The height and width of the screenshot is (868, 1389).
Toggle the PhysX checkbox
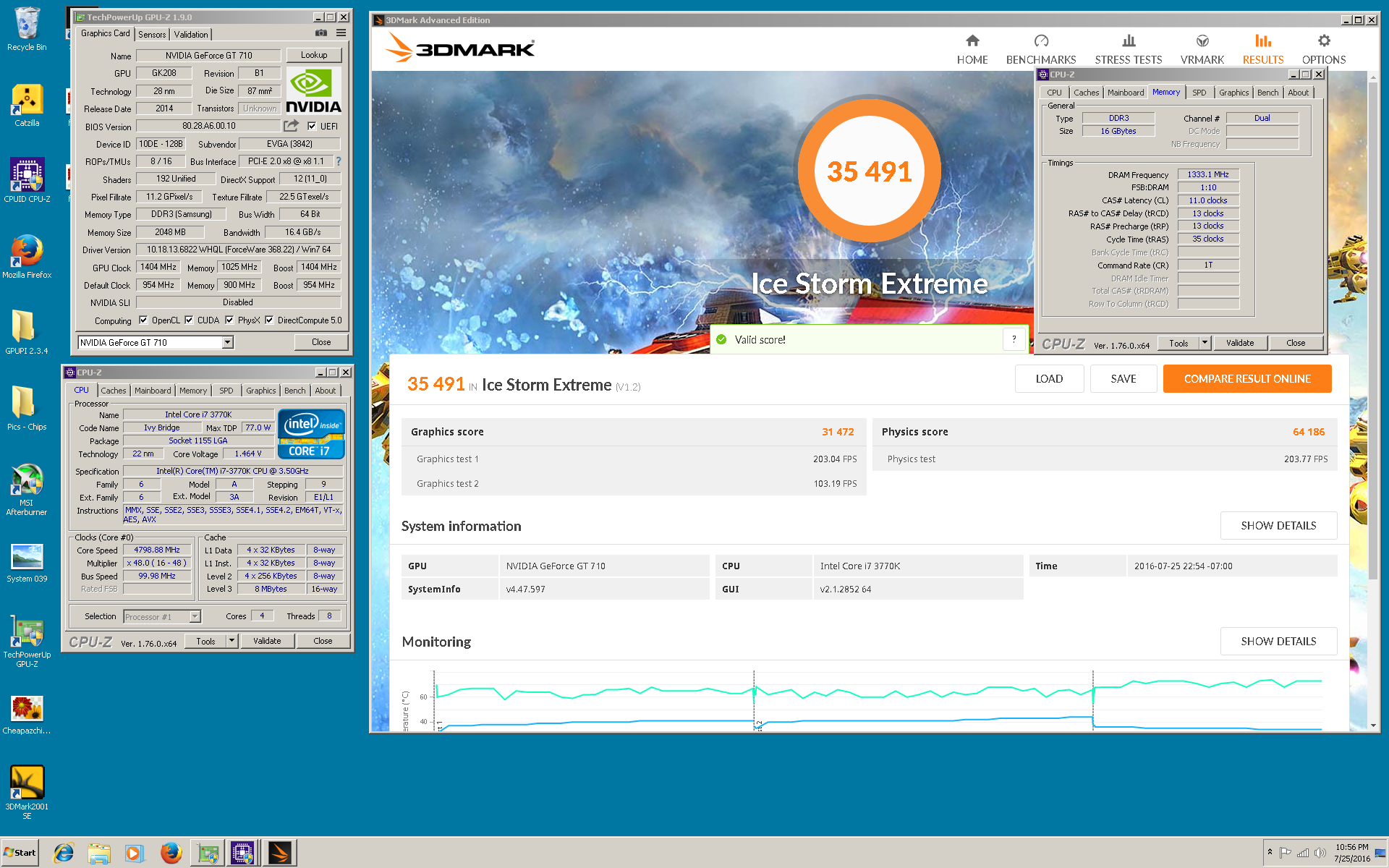pyautogui.click(x=229, y=320)
